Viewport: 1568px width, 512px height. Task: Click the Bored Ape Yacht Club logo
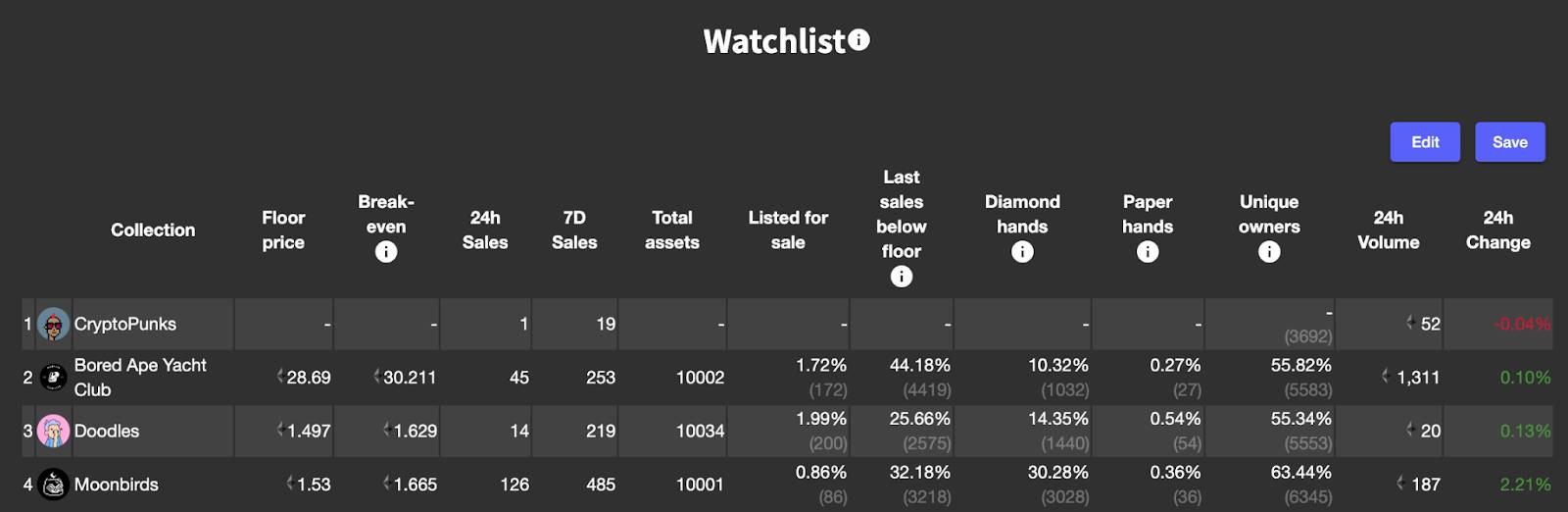tap(53, 378)
